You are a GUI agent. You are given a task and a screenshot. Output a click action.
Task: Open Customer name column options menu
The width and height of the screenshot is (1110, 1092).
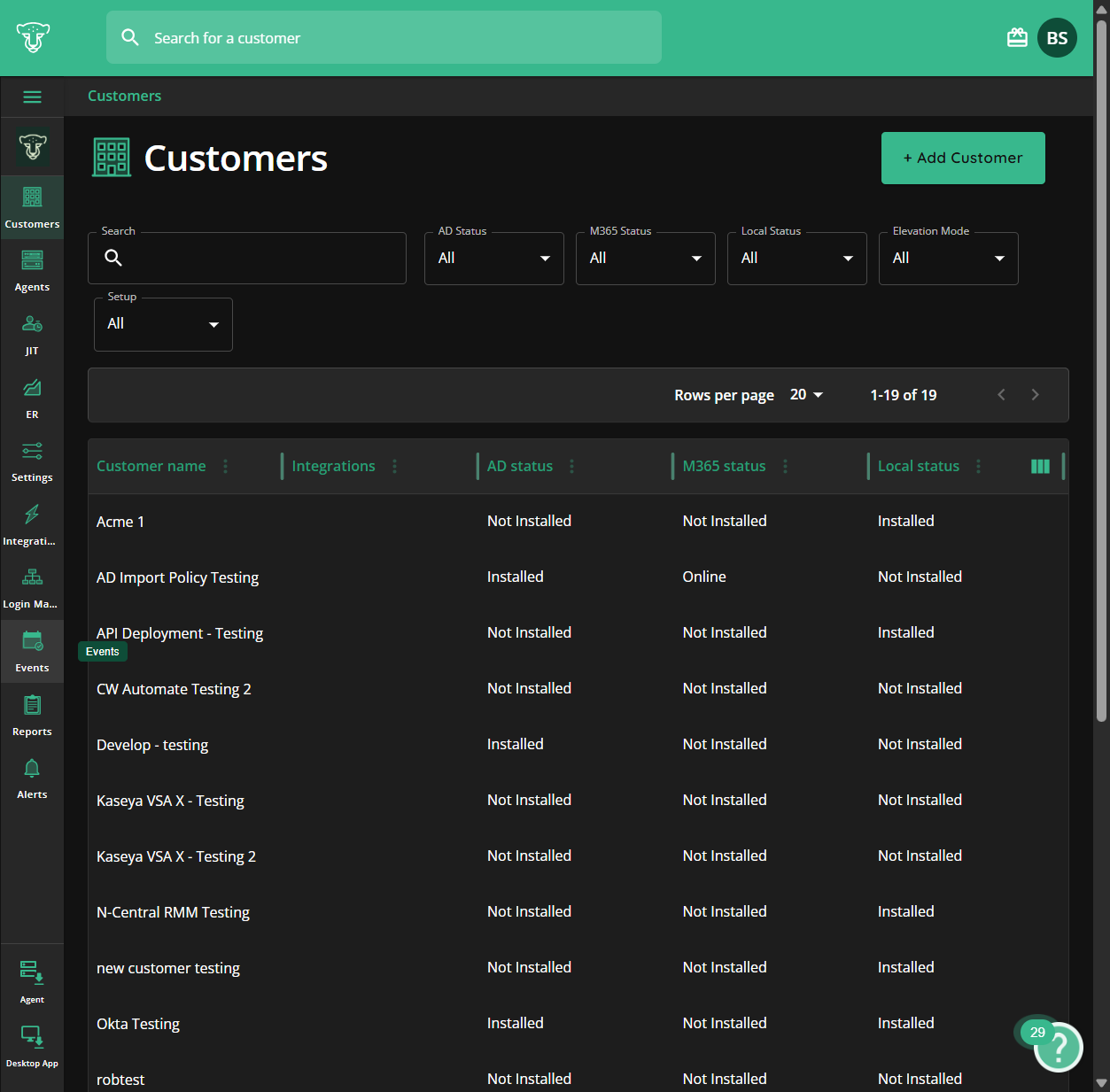(225, 466)
